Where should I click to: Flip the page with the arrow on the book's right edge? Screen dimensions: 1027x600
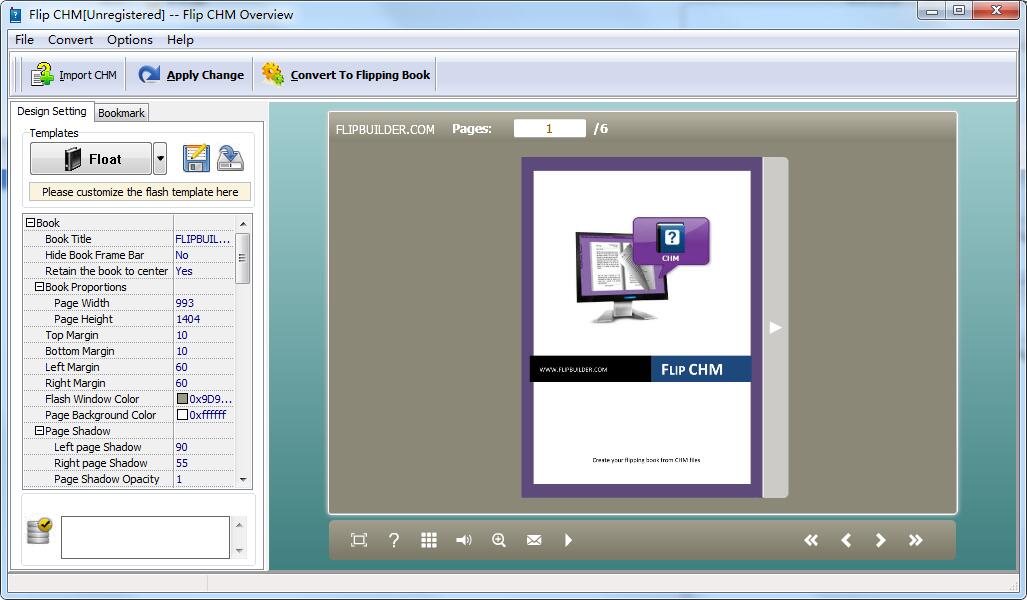coord(775,328)
